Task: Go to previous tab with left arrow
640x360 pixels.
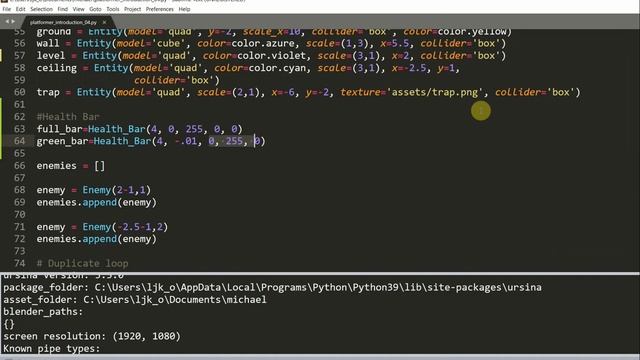Action: 7,22
